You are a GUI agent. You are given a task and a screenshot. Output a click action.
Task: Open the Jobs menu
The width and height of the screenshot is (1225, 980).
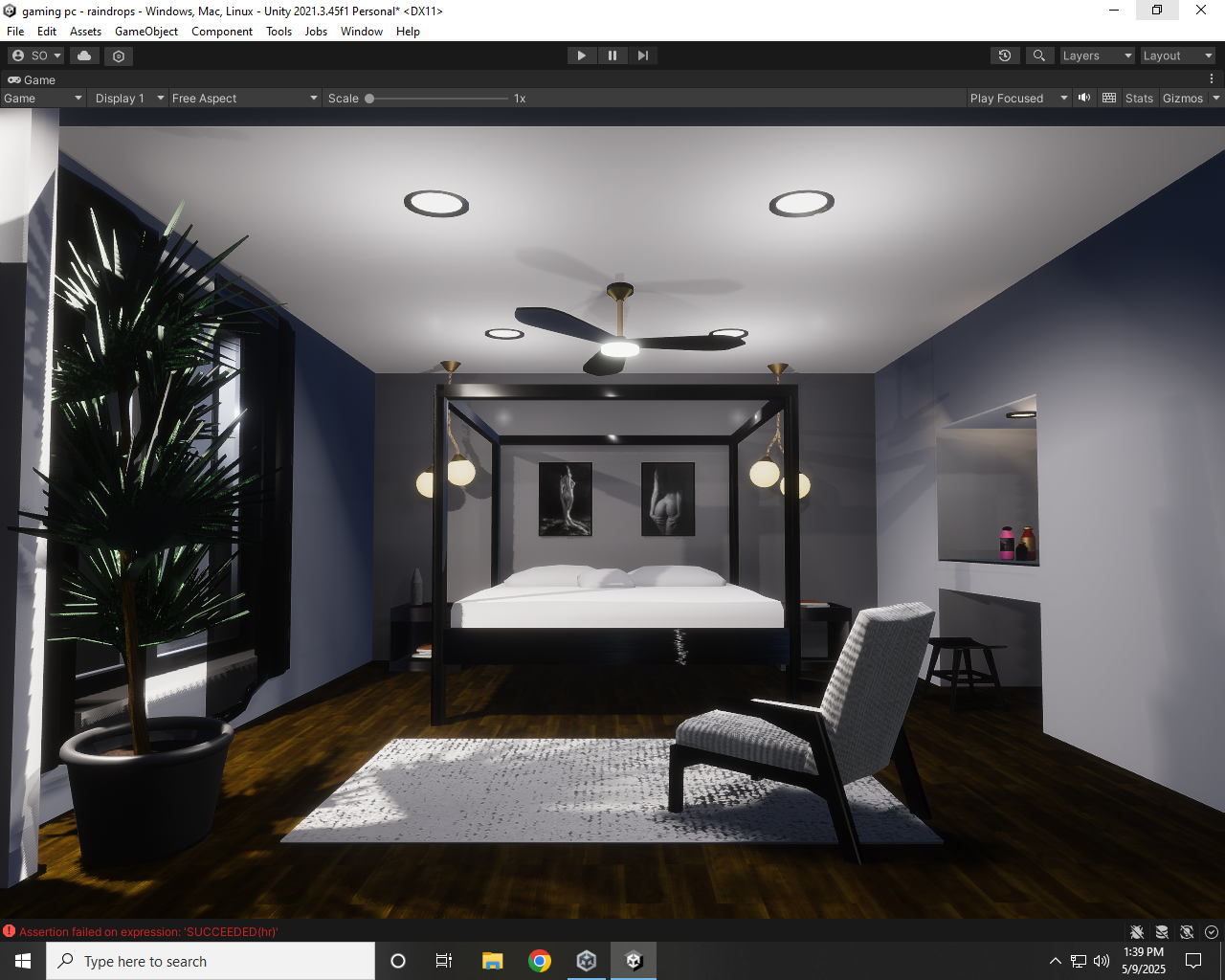tap(316, 32)
